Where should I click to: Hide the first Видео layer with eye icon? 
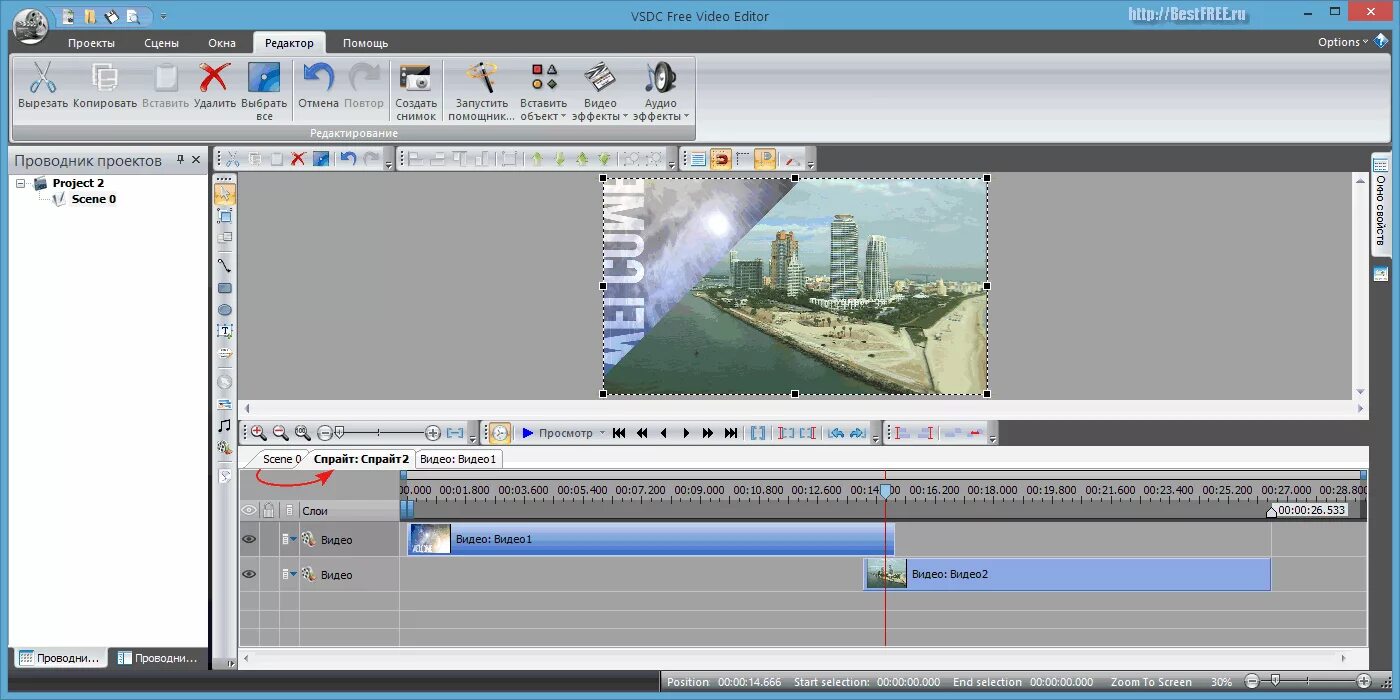249,539
